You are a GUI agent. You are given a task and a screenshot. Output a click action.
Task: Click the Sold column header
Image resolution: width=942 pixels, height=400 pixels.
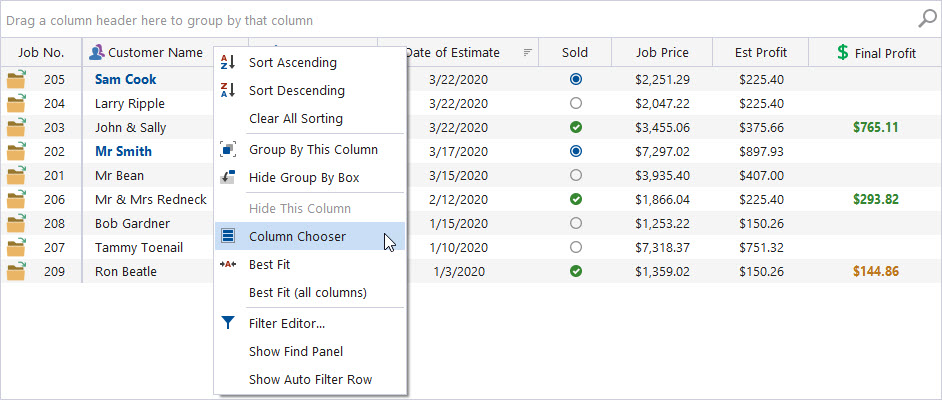coord(575,52)
